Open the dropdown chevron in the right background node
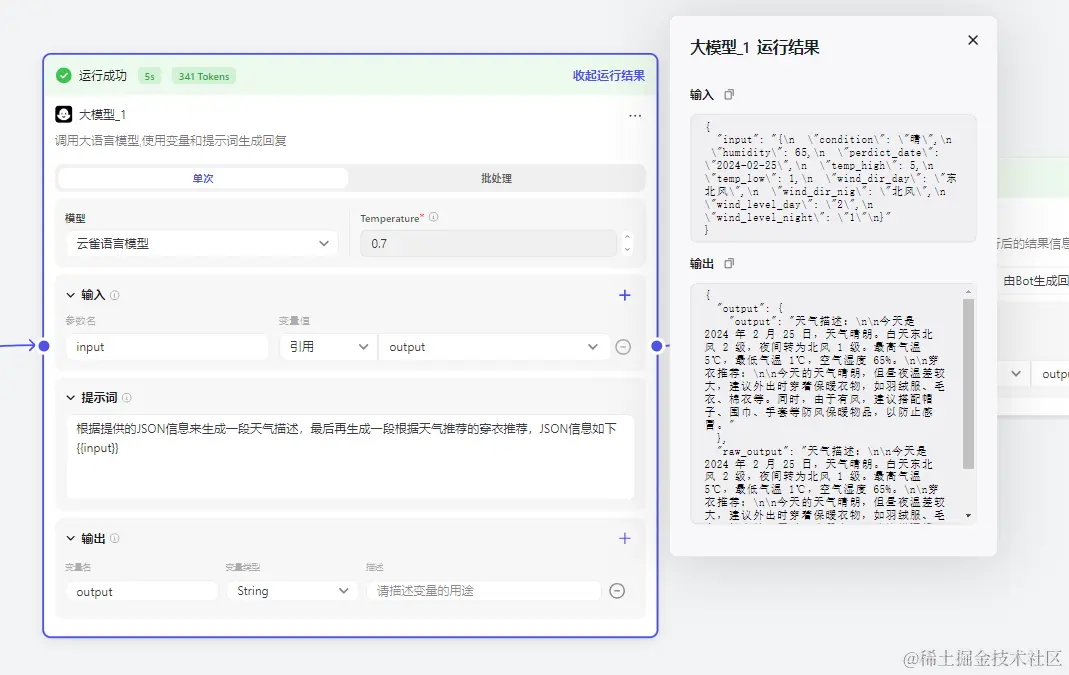Viewport: 1069px width, 675px height. point(1016,374)
